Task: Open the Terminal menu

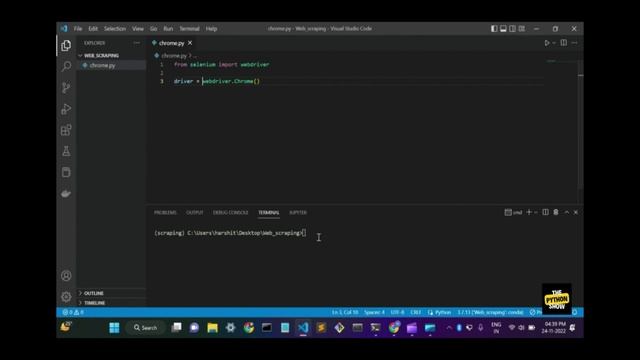Action: (x=189, y=29)
